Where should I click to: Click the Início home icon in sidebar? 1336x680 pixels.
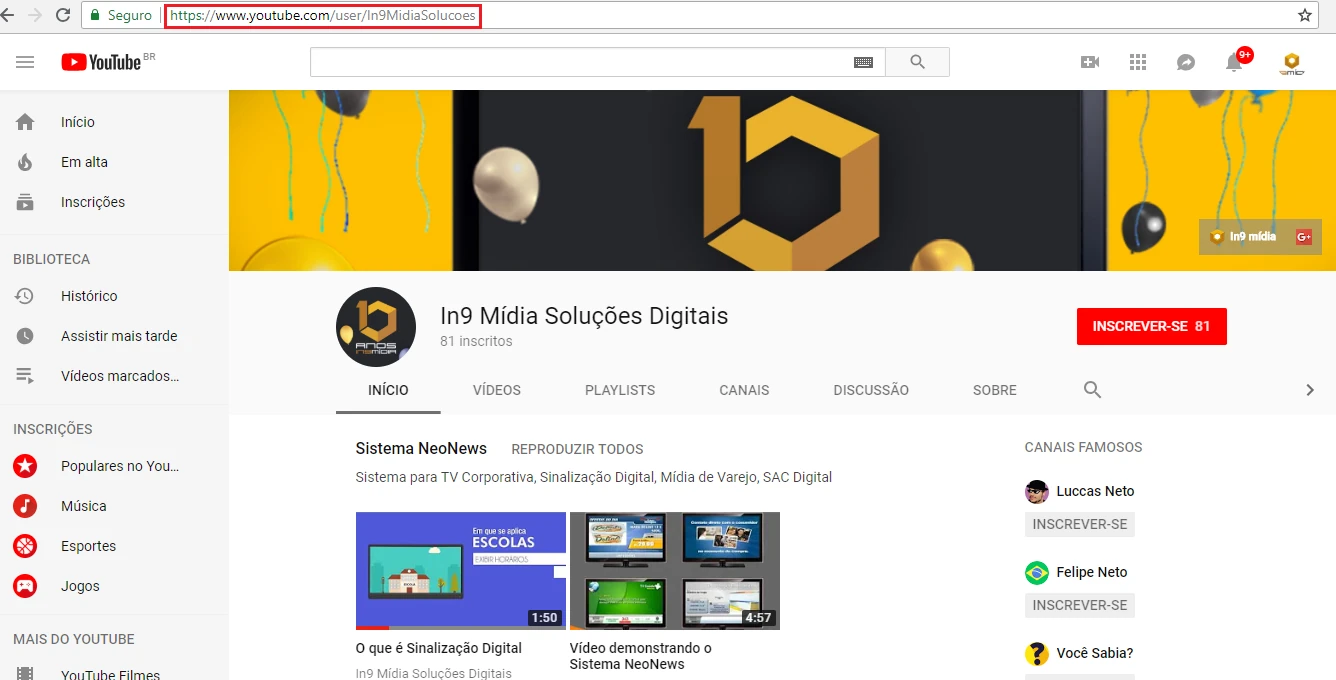[25, 122]
